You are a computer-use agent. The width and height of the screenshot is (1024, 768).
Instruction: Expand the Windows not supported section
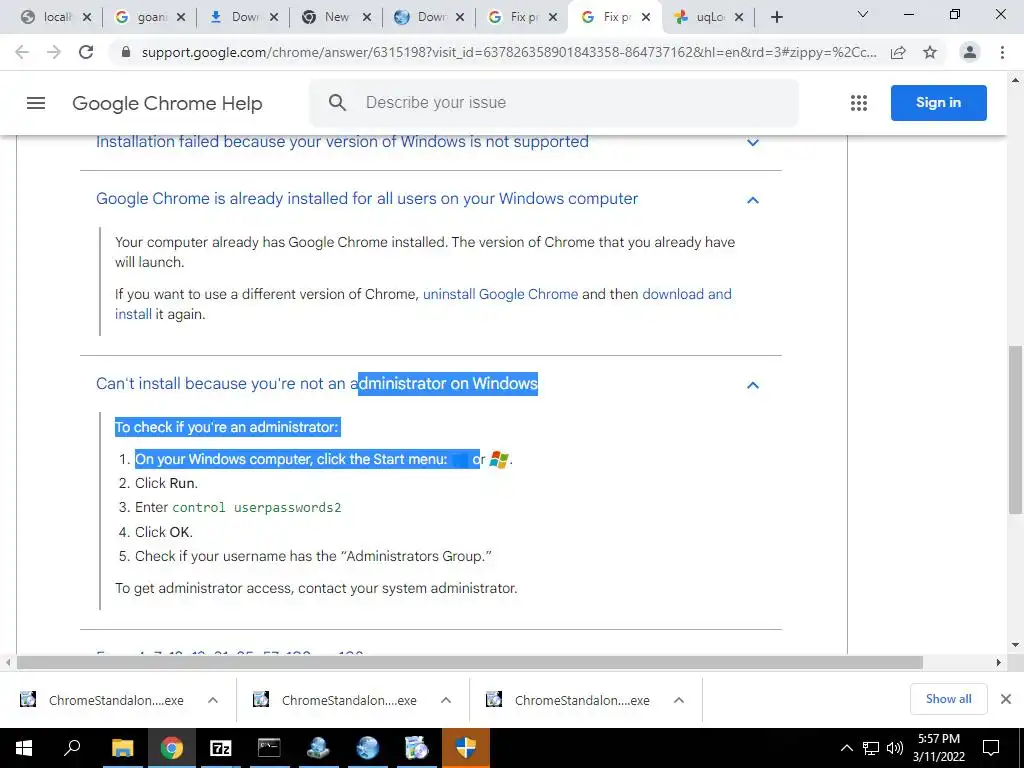[x=752, y=142]
